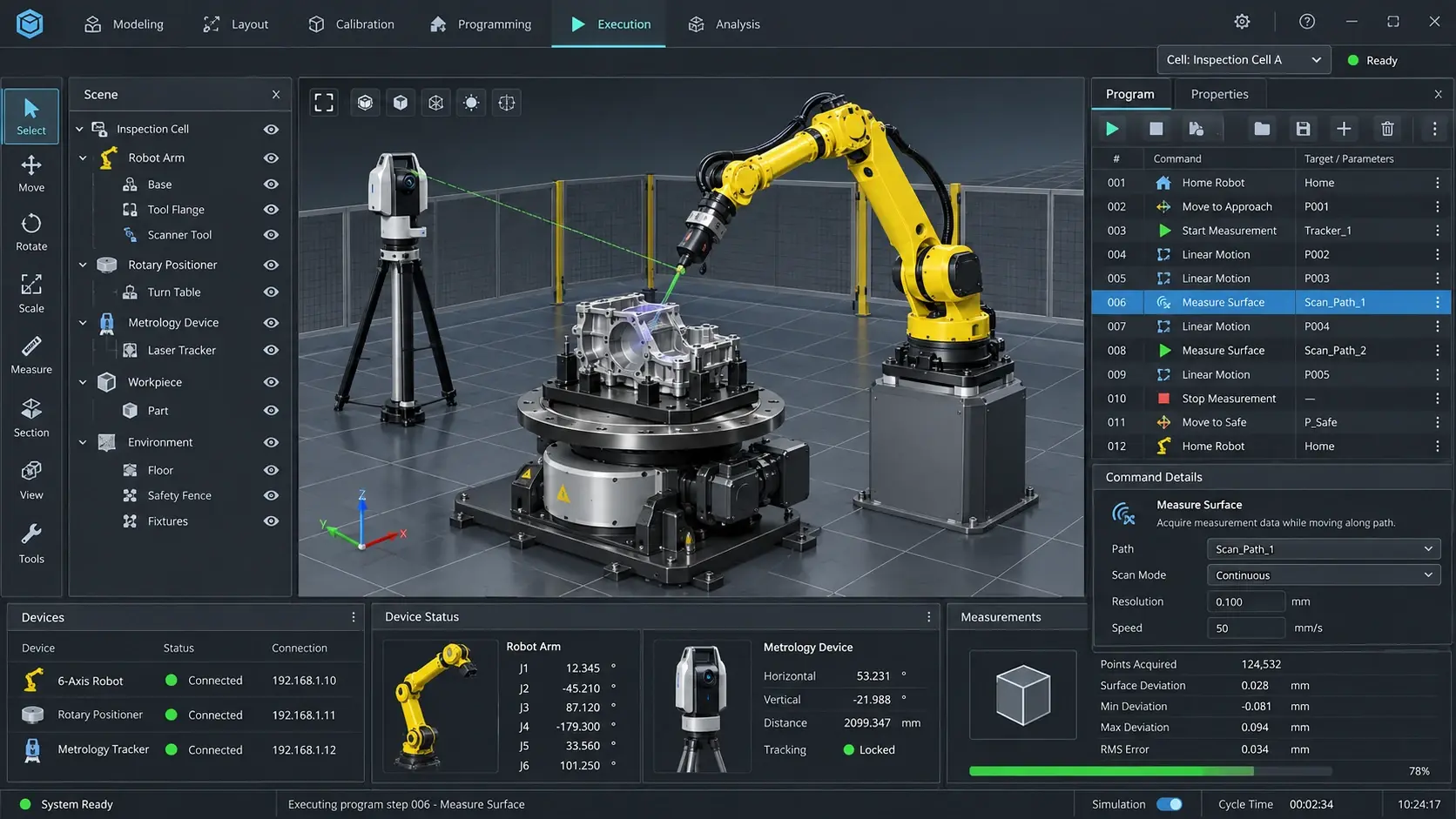Click the Speed input field
Viewport: 1456px width, 819px height.
tap(1245, 628)
